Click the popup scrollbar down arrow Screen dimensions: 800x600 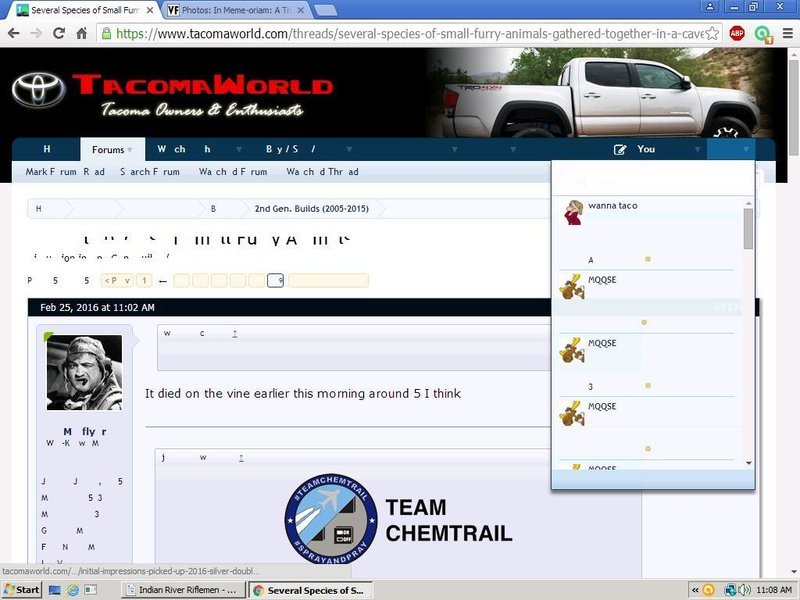pos(748,463)
